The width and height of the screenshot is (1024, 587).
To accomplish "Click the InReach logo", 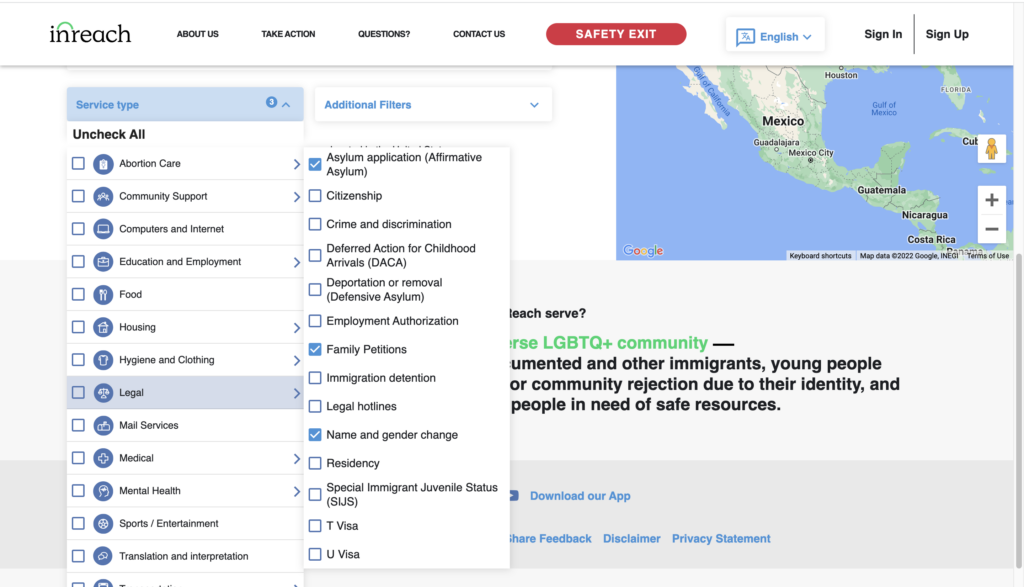I will click(90, 33).
